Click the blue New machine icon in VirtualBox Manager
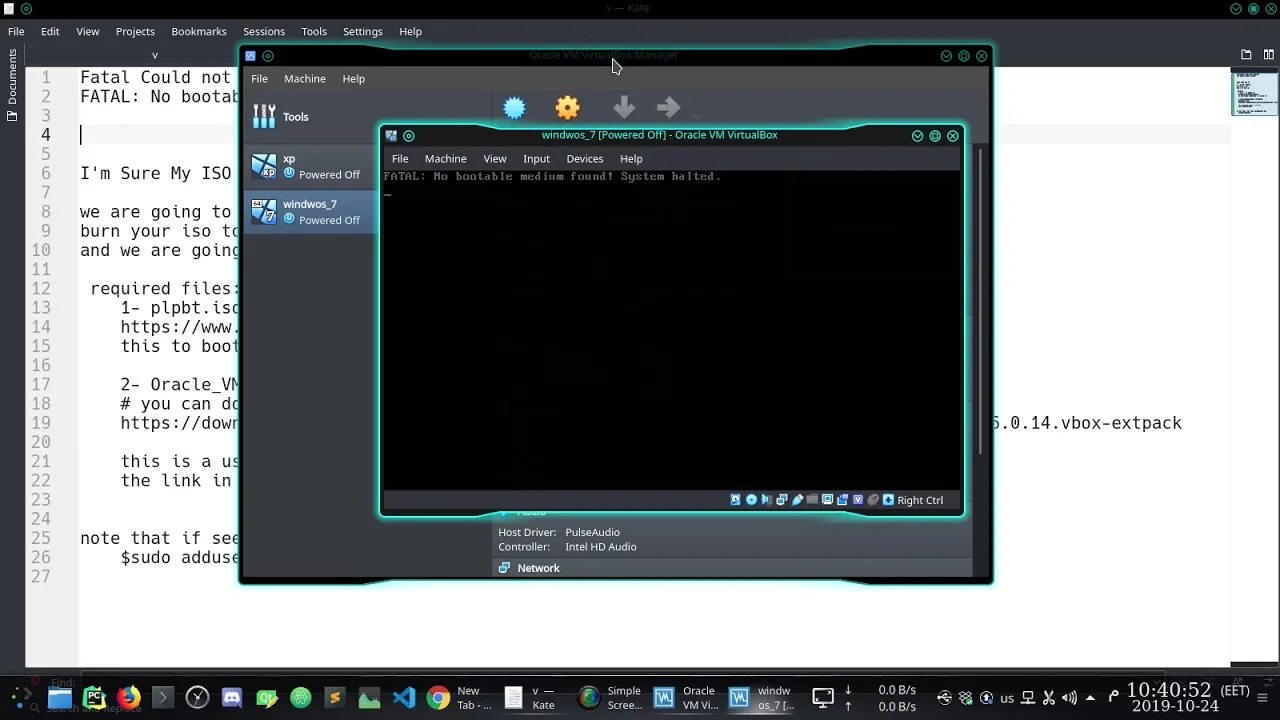This screenshot has width=1280, height=720. [x=514, y=108]
